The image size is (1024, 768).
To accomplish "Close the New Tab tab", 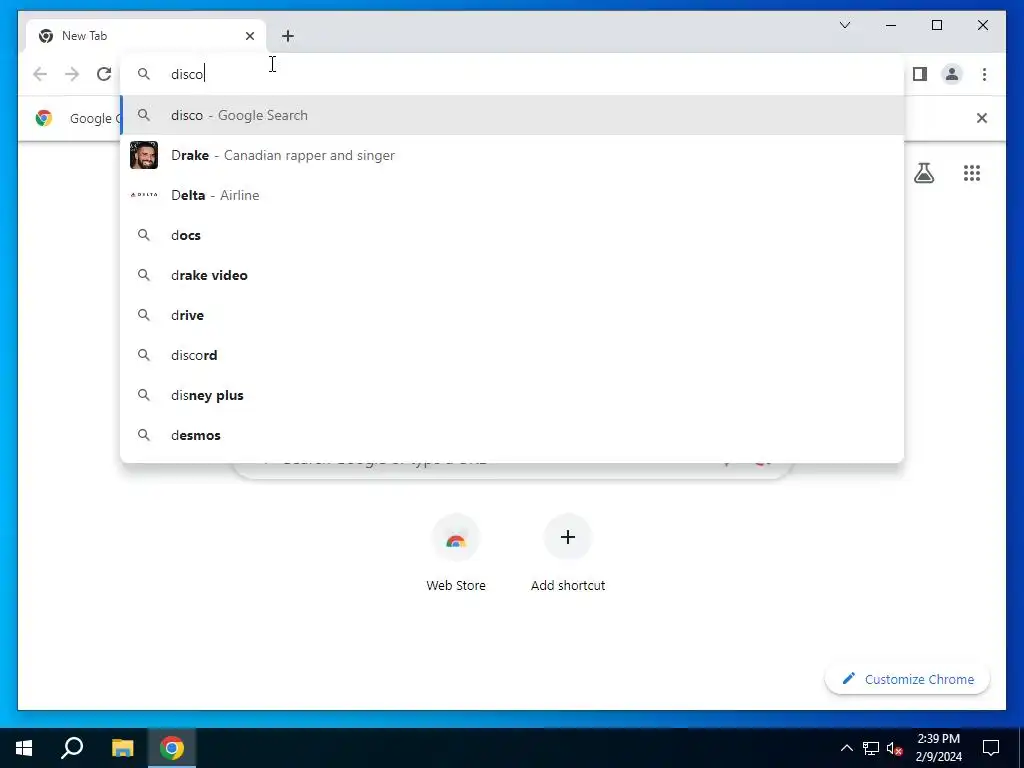I will [x=249, y=36].
